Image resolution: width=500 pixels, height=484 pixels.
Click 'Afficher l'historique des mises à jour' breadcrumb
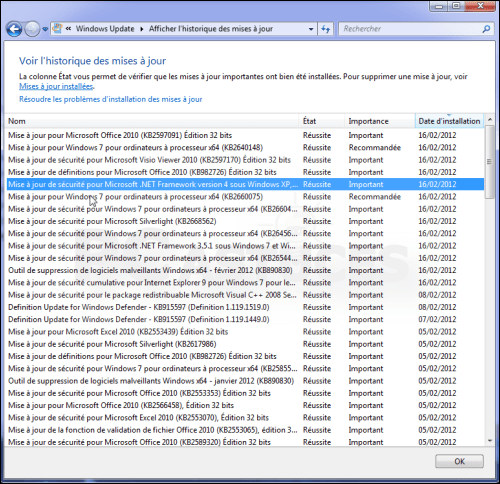point(211,29)
